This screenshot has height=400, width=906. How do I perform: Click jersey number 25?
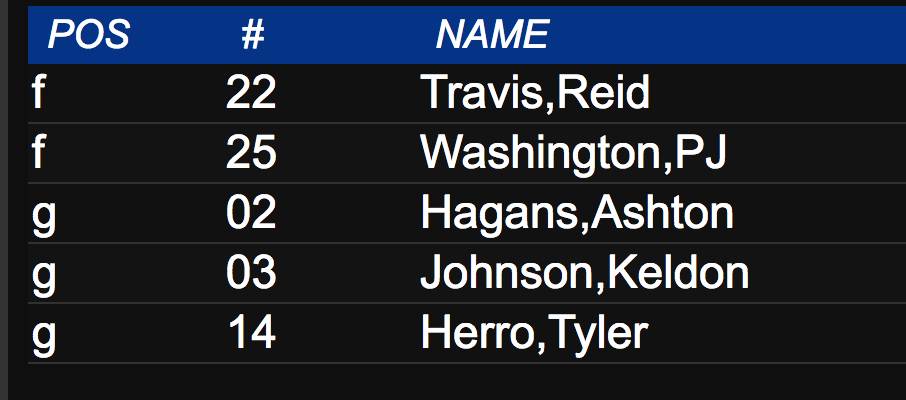251,153
